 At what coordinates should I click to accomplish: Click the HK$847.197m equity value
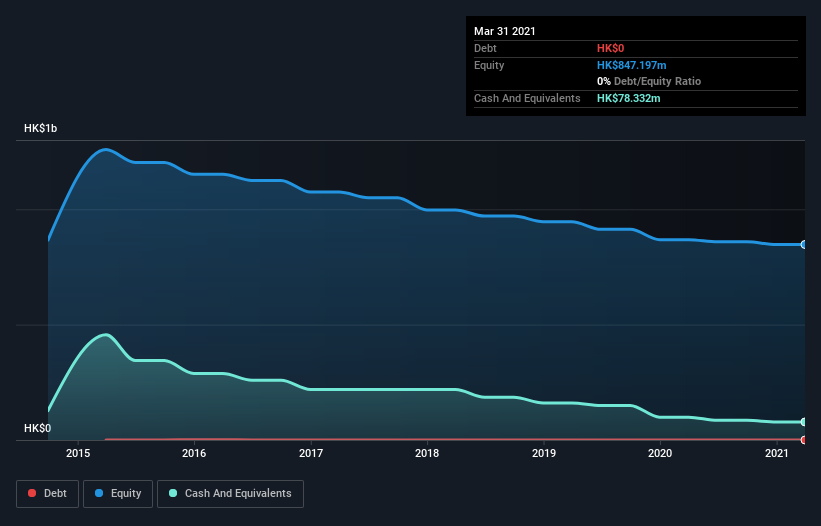point(631,65)
